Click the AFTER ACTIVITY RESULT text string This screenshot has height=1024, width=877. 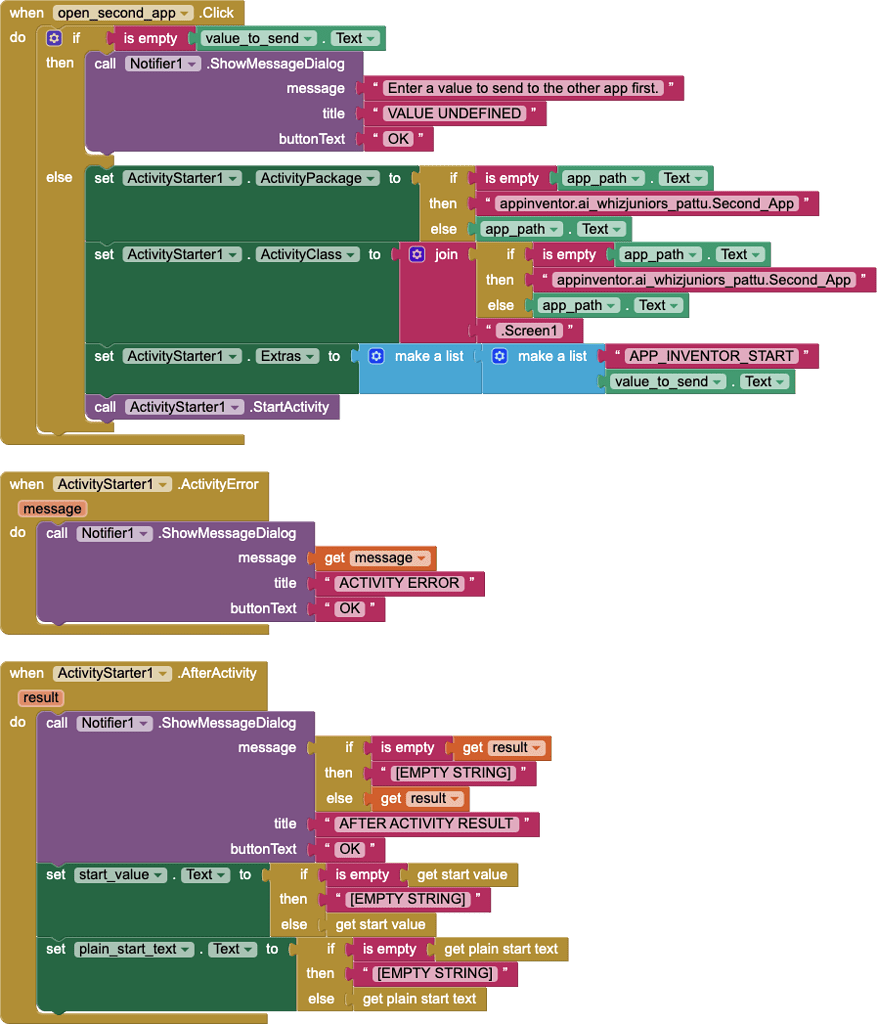pyautogui.click(x=425, y=824)
